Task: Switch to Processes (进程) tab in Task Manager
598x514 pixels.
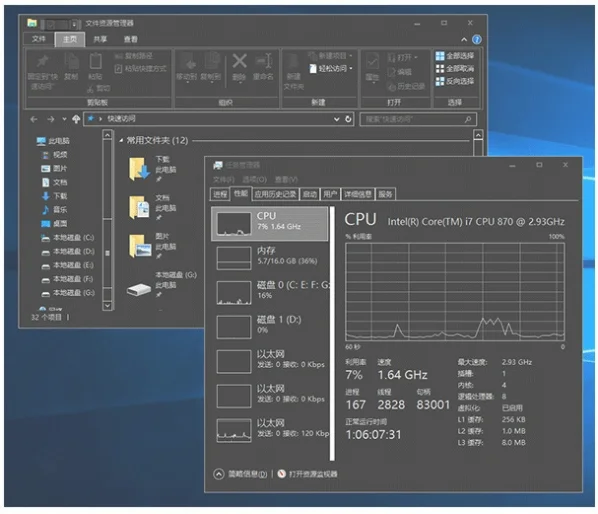Action: pos(220,194)
